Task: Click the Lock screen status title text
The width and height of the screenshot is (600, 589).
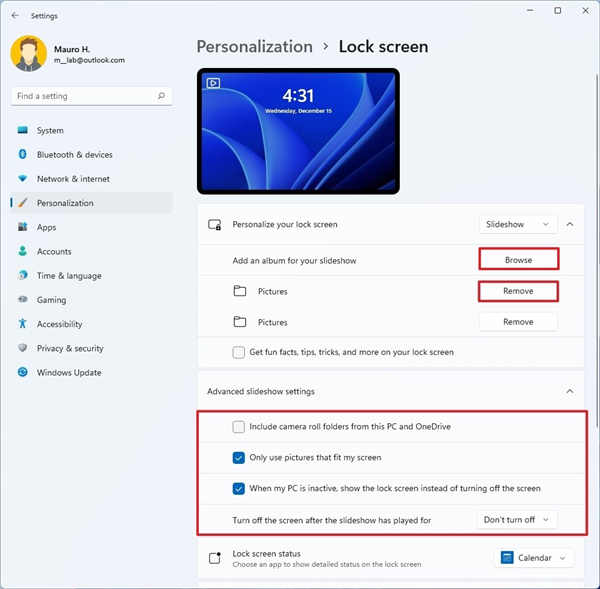Action: click(x=266, y=553)
